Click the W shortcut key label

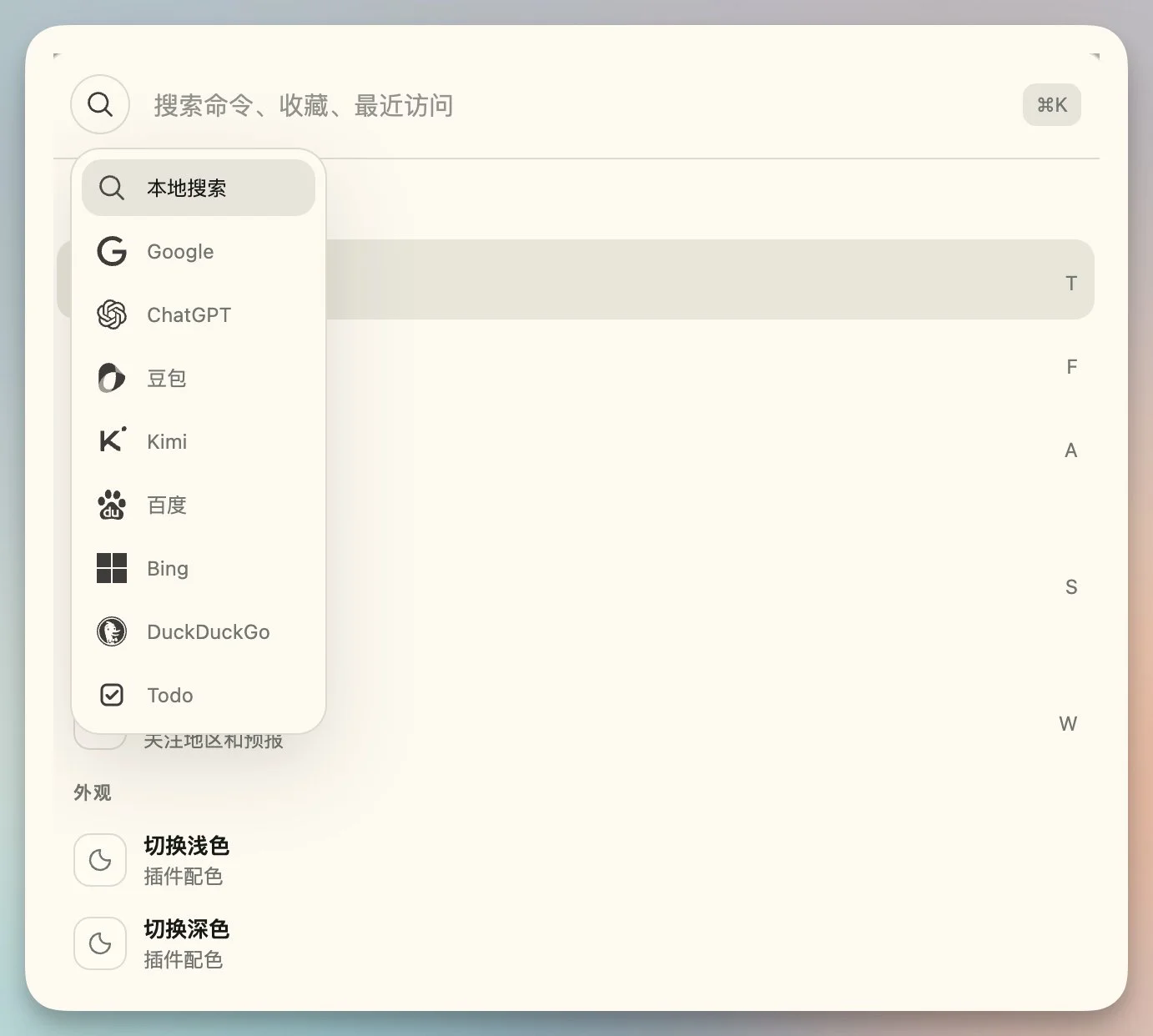[1068, 724]
